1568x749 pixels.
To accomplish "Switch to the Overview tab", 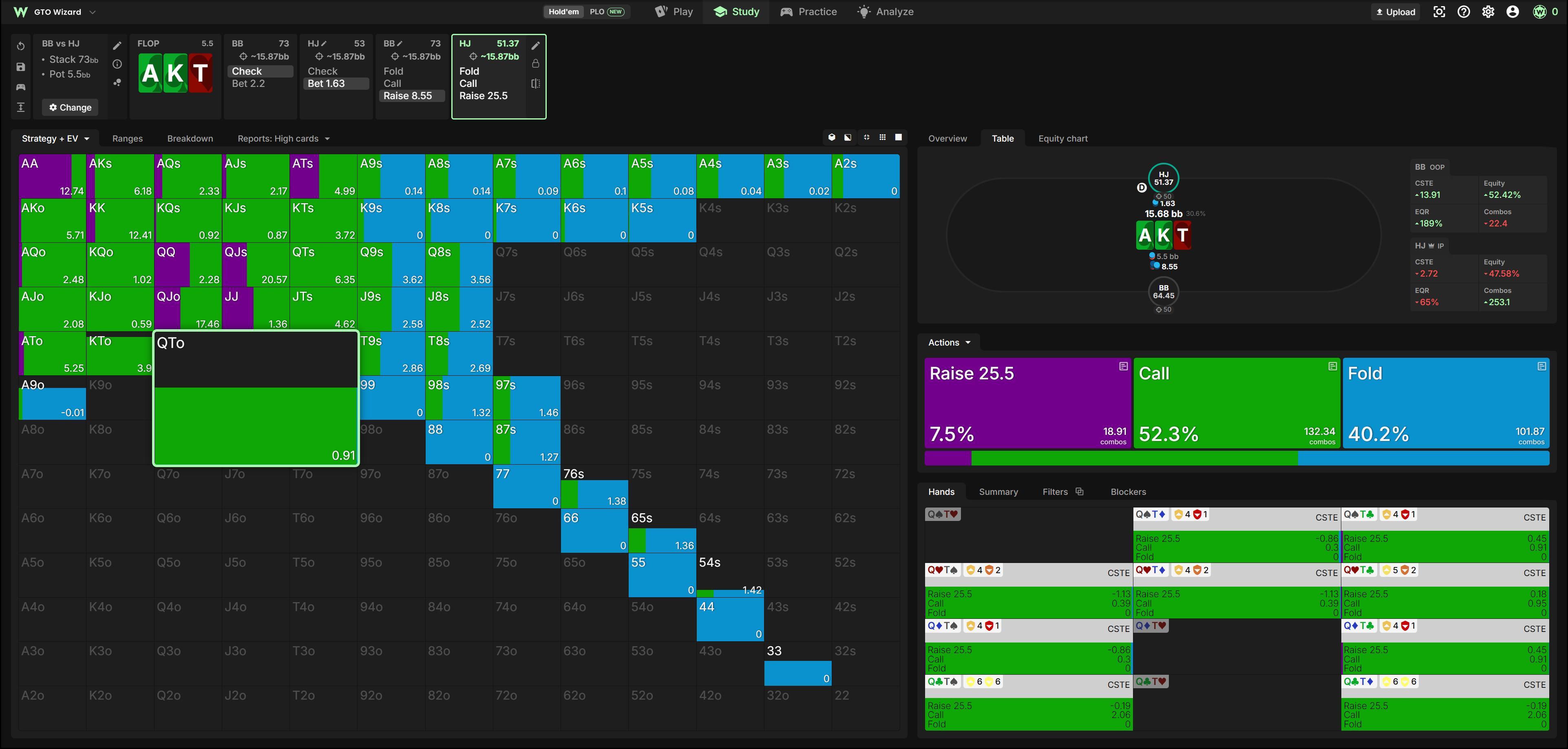I will click(x=947, y=138).
